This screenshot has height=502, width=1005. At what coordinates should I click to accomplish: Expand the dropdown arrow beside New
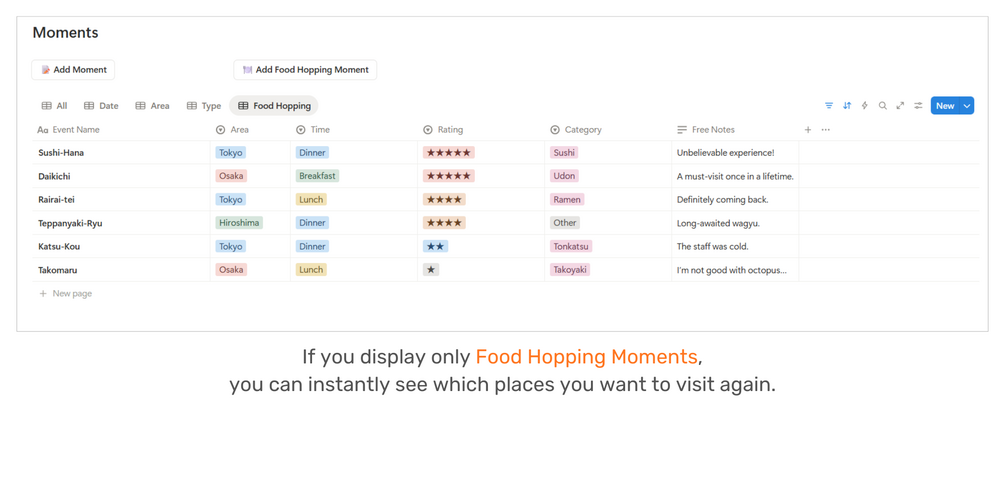pyautogui.click(x=967, y=106)
